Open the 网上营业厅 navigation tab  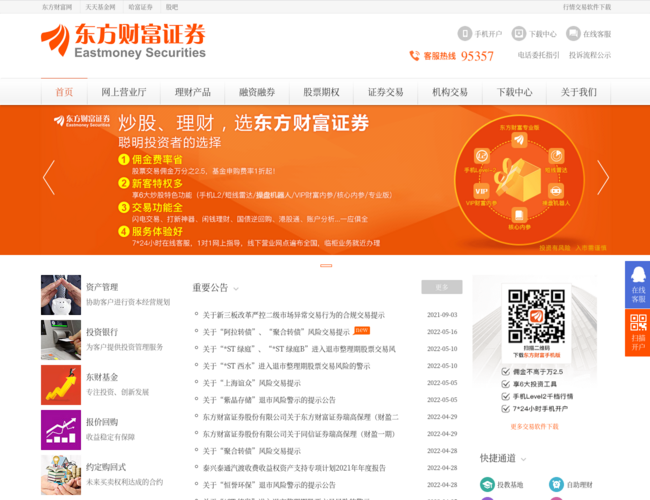123,92
